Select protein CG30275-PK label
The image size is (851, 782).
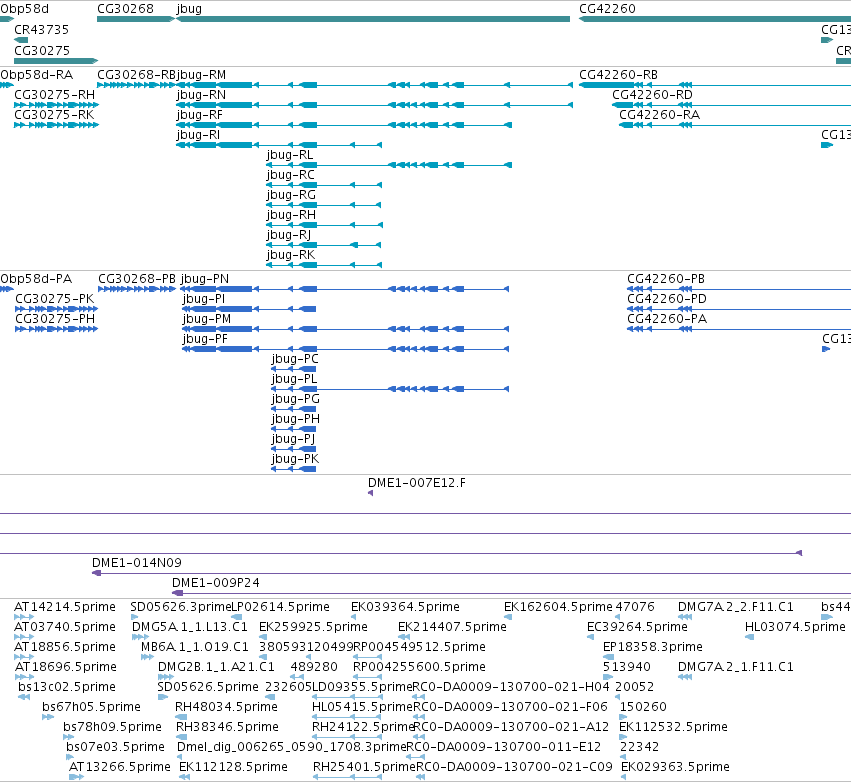click(x=54, y=299)
